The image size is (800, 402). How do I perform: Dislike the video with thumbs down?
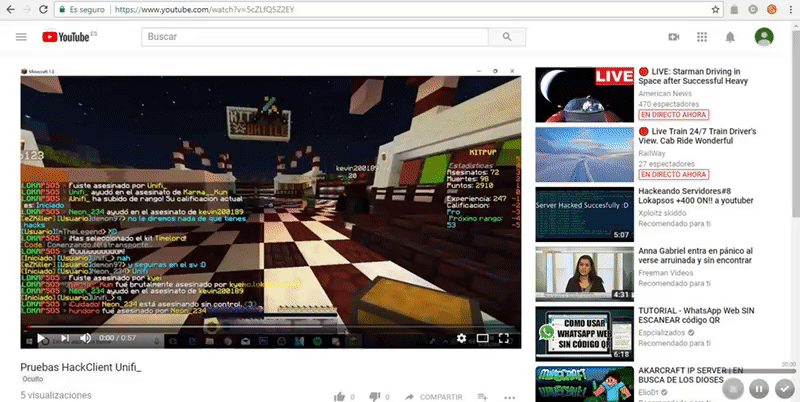tap(373, 397)
